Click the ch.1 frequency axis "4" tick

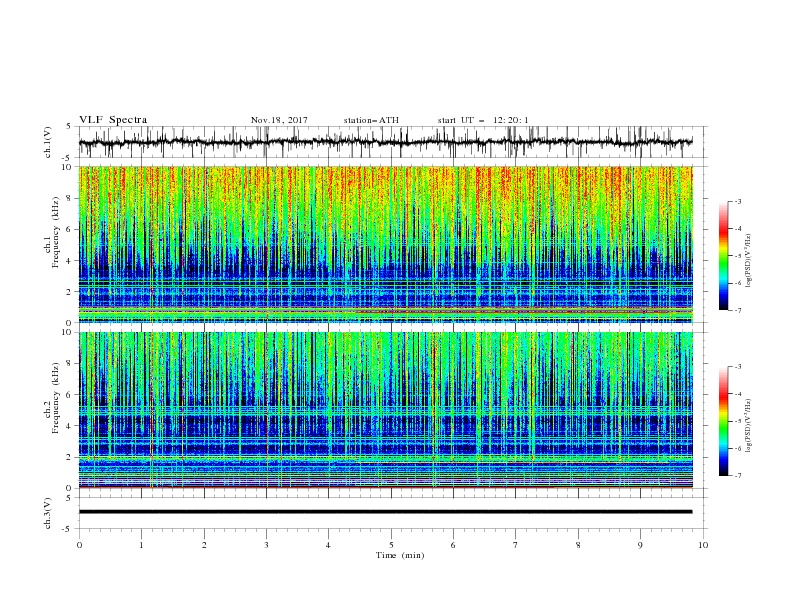click(70, 261)
